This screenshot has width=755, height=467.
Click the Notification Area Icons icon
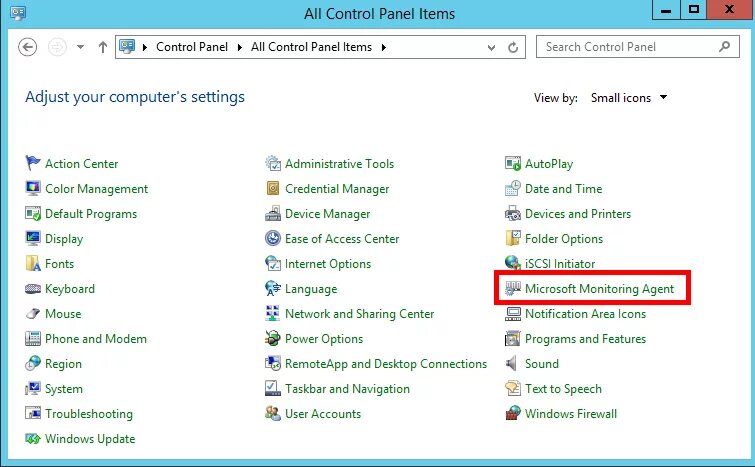513,314
